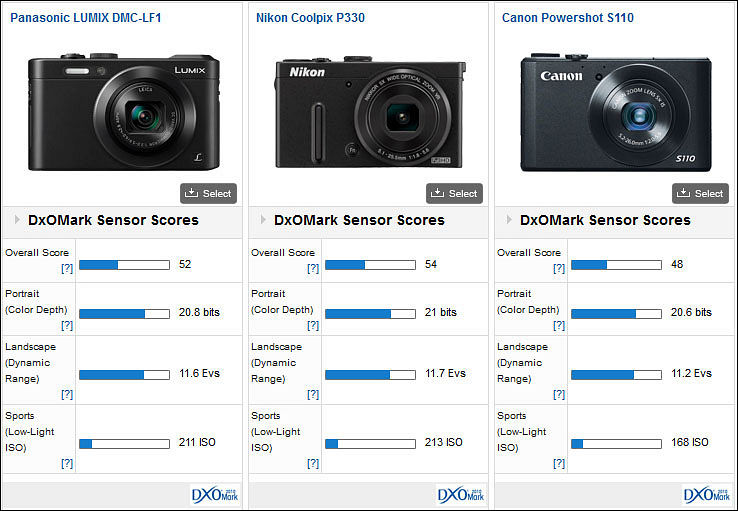Click the DxOMark logo under Canon column

tap(707, 494)
